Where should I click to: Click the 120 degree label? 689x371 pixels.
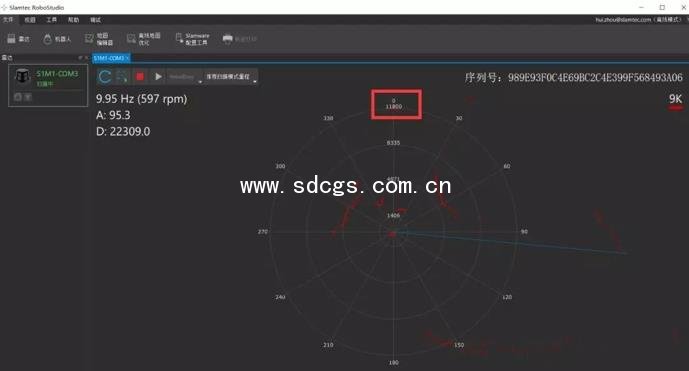[x=507, y=297]
